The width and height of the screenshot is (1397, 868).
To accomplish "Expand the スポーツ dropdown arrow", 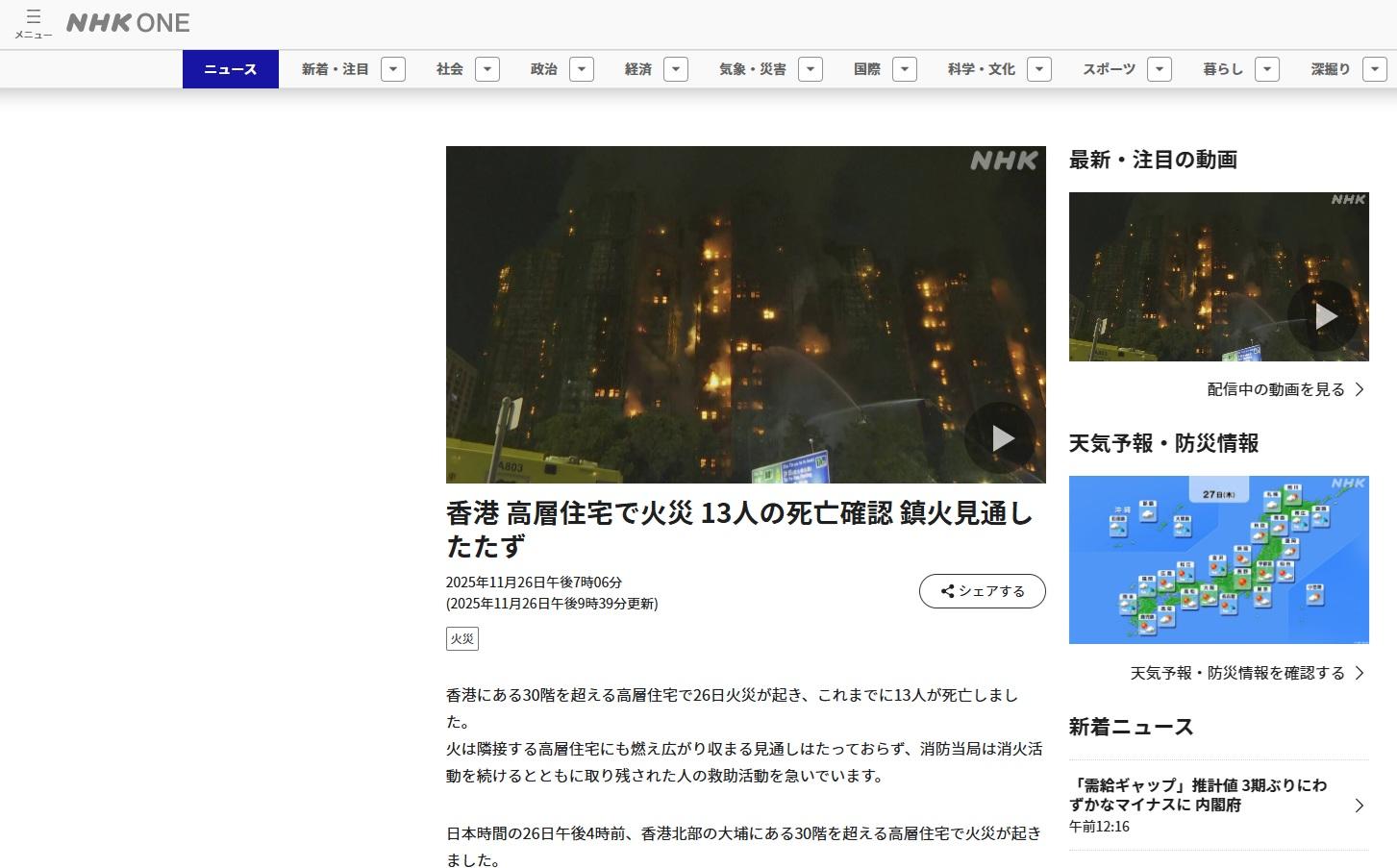I will 1160,69.
